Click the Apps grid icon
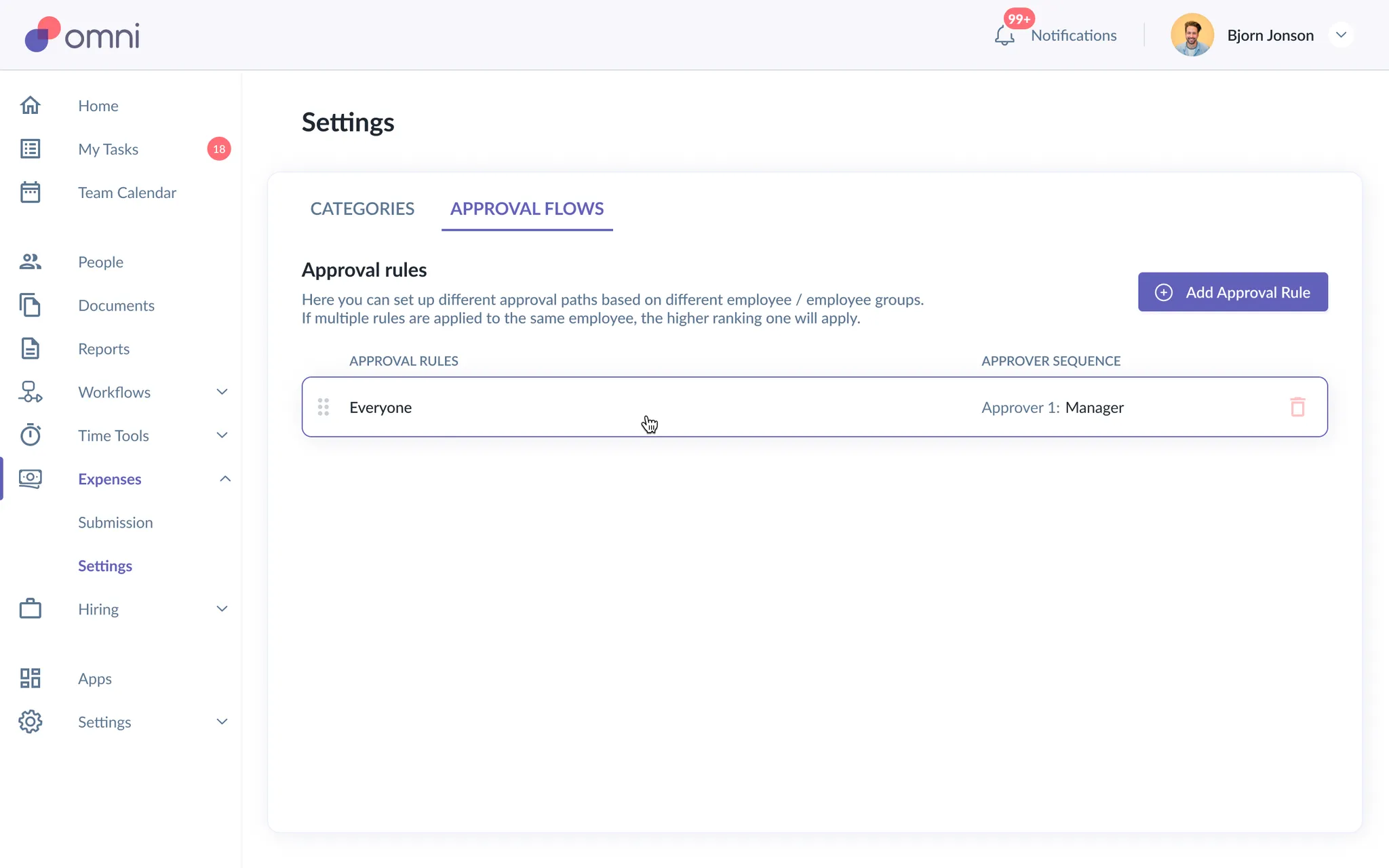This screenshot has height=868, width=1389. (x=31, y=678)
